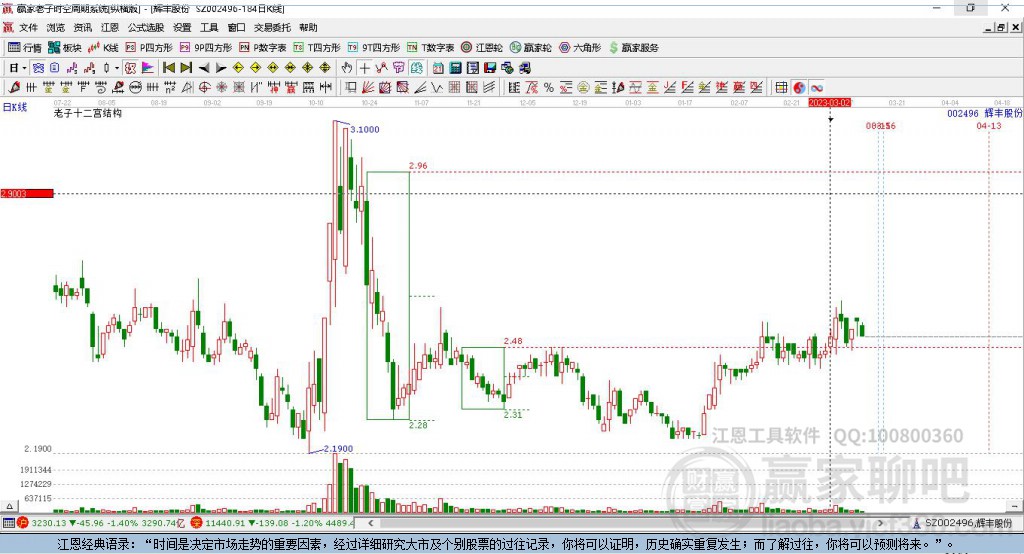
Task: Click horizontal scrollbar right arrow
Action: pyautogui.click(x=880, y=523)
